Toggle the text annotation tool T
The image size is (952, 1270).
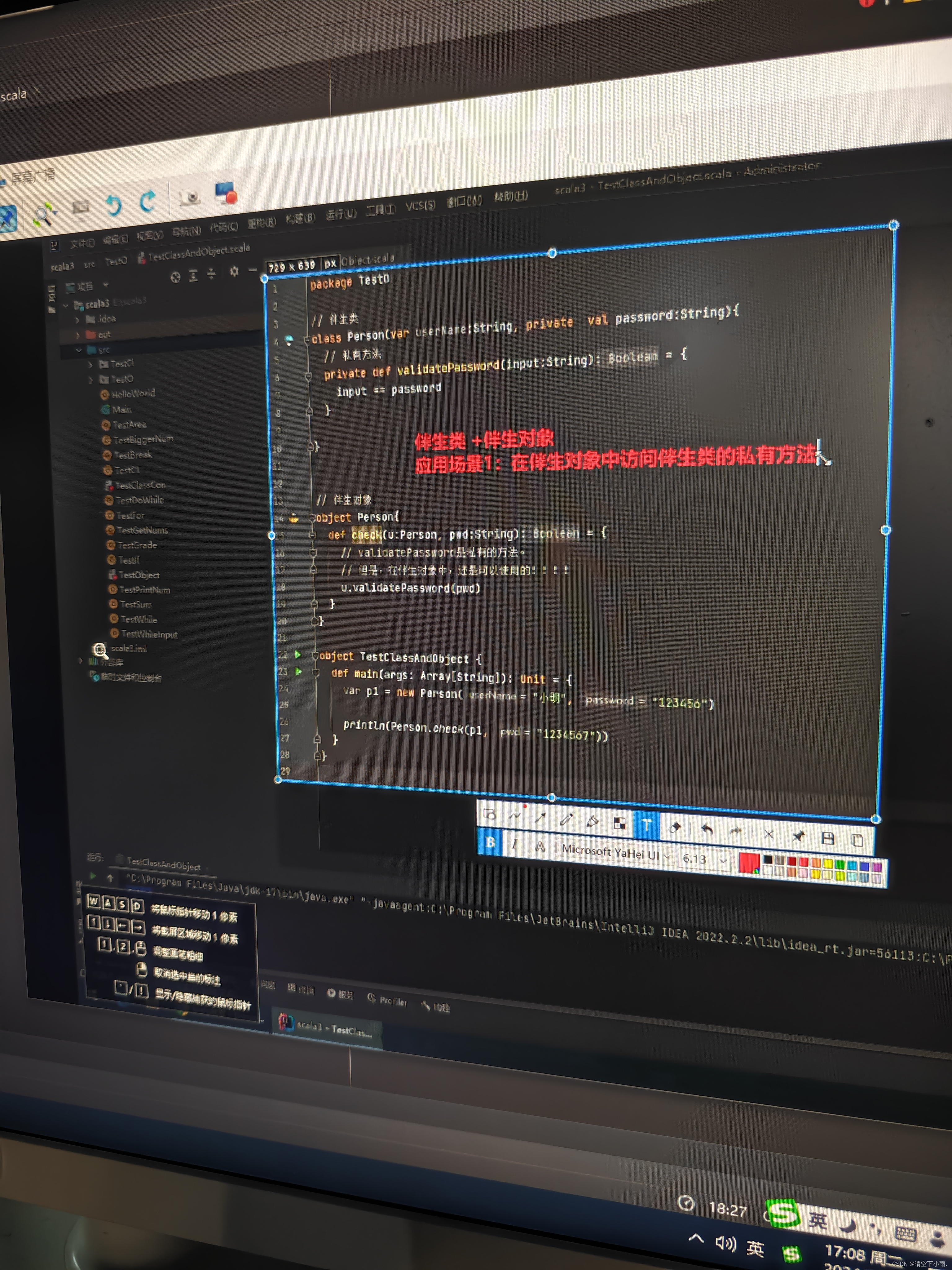coord(646,826)
